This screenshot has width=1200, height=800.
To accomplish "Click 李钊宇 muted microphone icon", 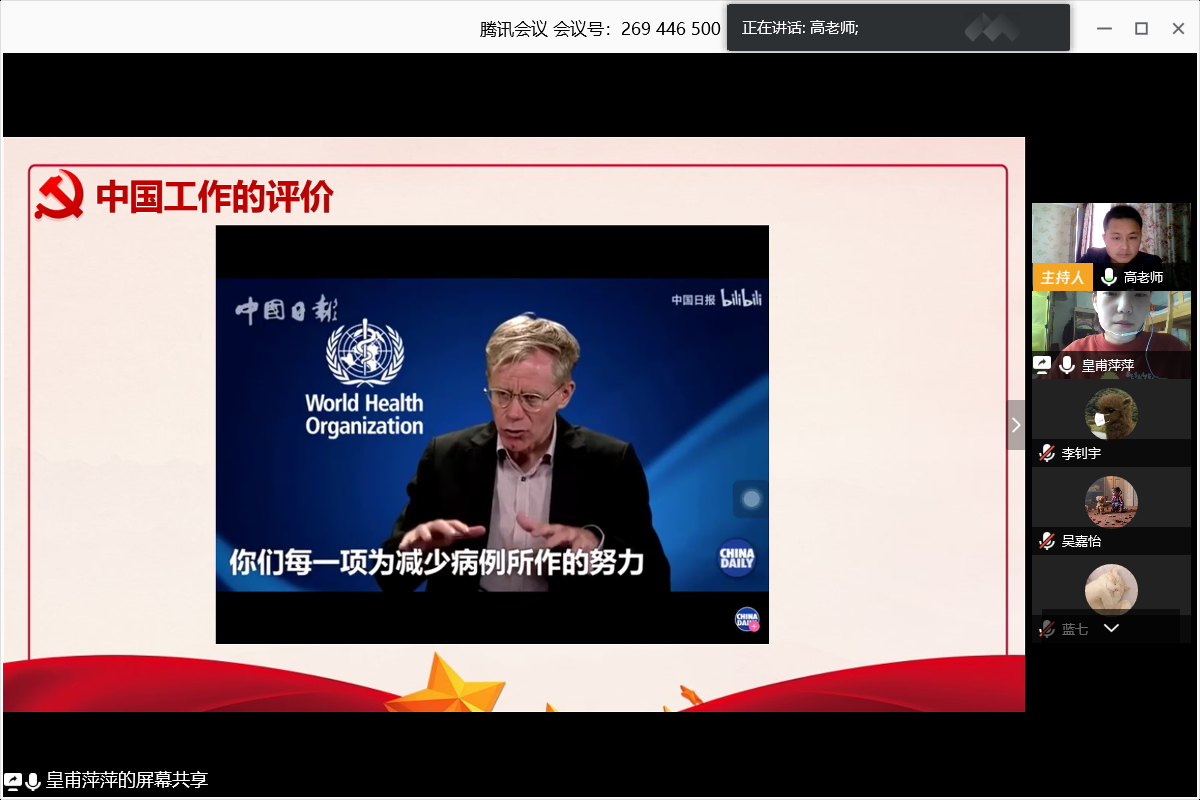I will 1046,453.
